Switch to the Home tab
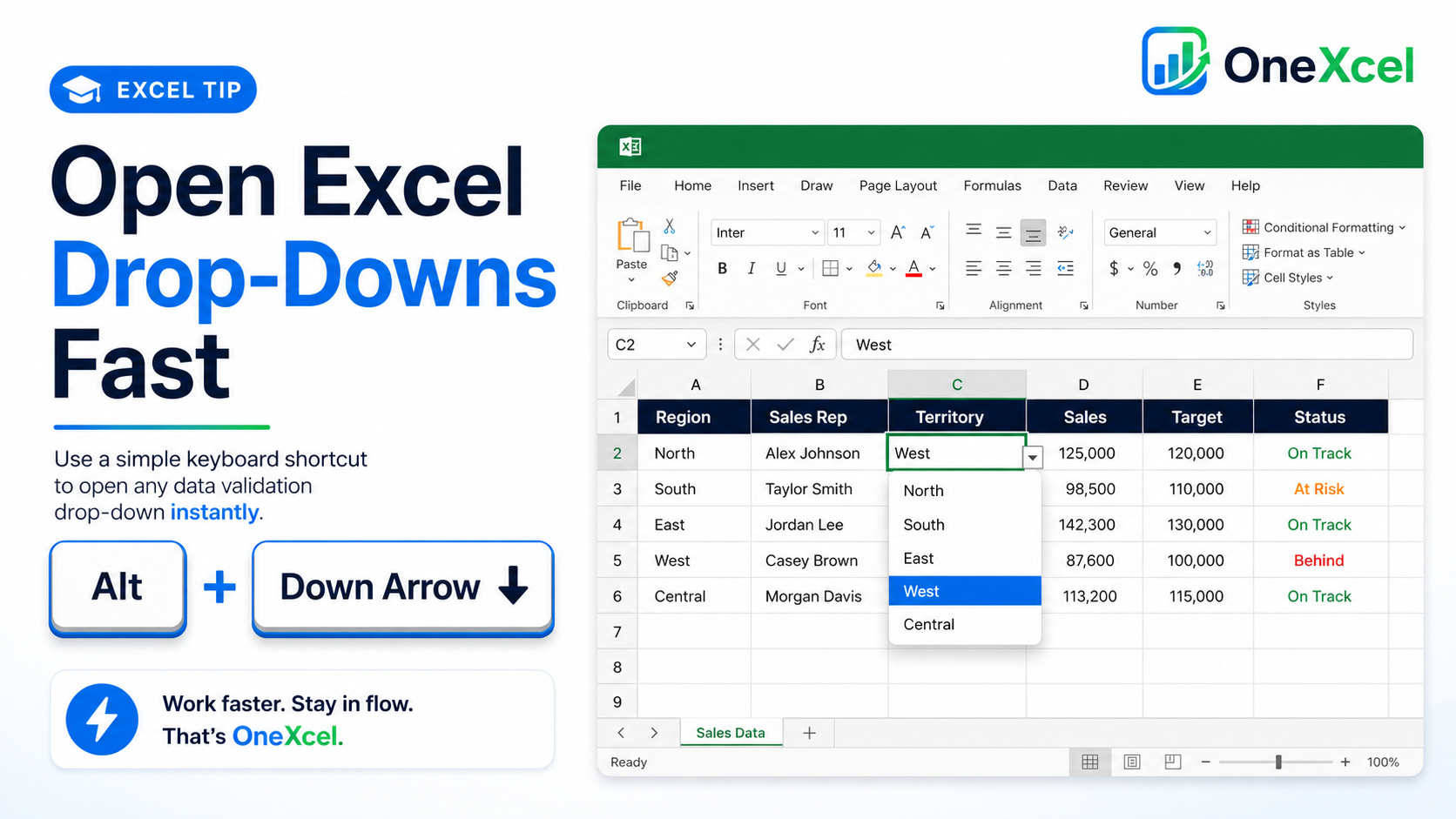 [692, 185]
